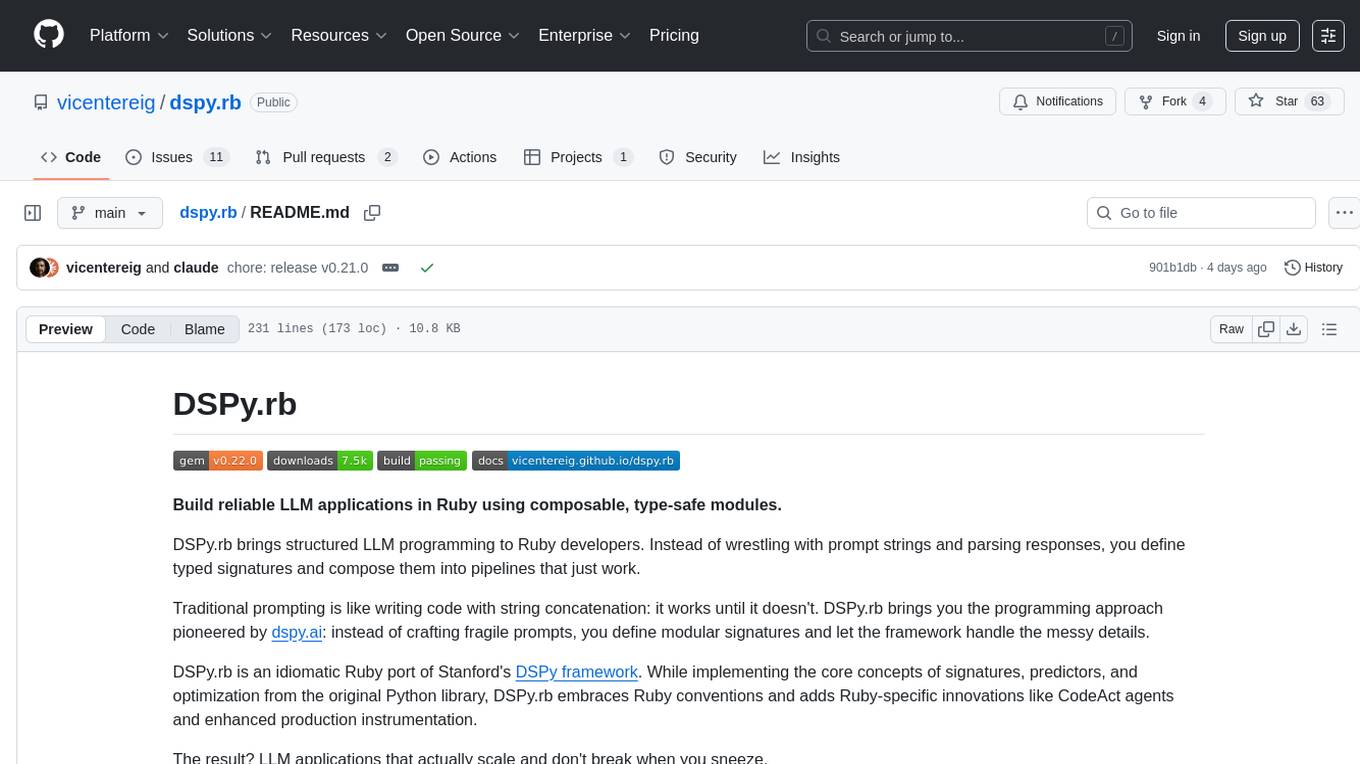This screenshot has height=764, width=1360.
Task: Open dspy.rb repository title link
Action: click(x=205, y=102)
